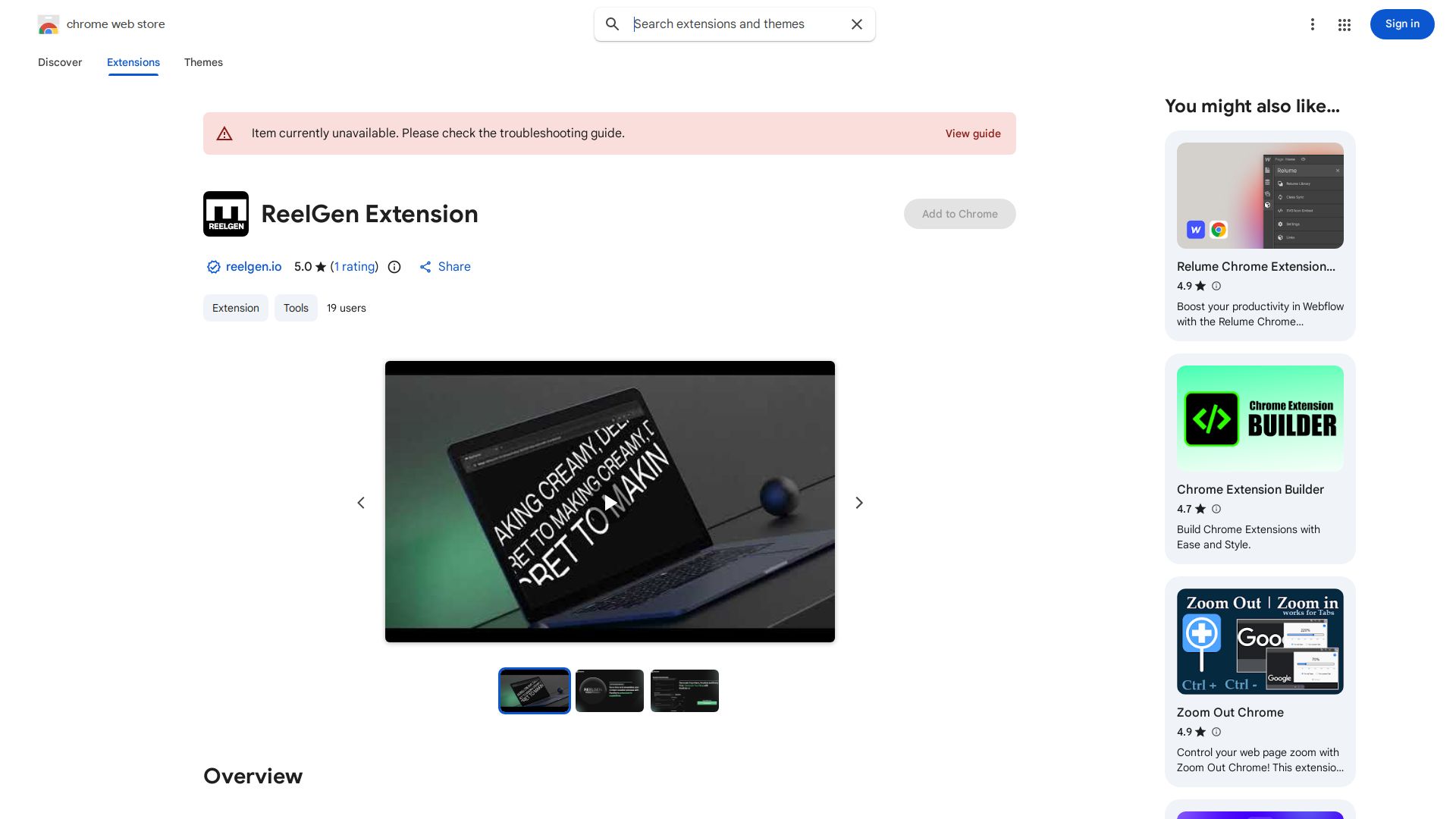Click the rating info icon beside 1 rating
The width and height of the screenshot is (1456, 819).
coord(394,267)
